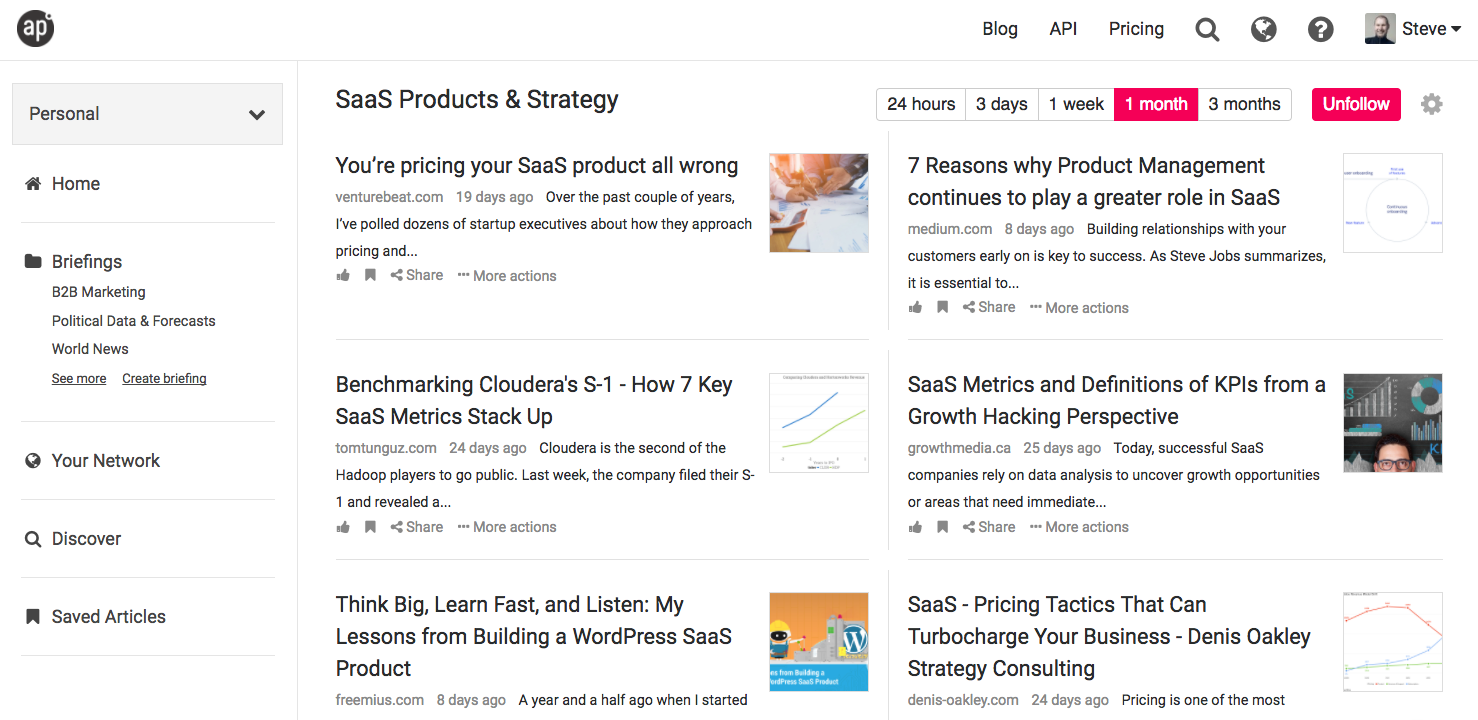Image resolution: width=1478 pixels, height=720 pixels.
Task: Select the 24 hours time filter
Action: (920, 104)
